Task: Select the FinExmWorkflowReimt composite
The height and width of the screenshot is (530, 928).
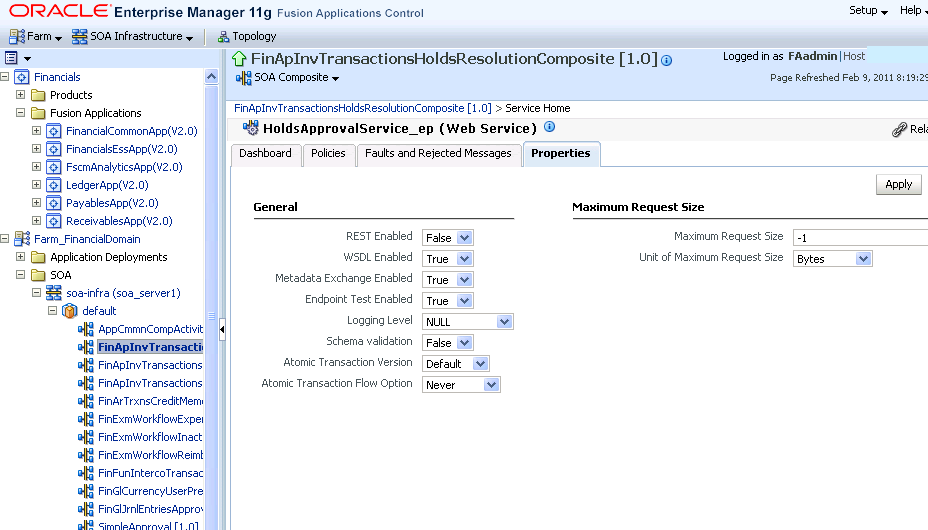Action: click(x=150, y=455)
